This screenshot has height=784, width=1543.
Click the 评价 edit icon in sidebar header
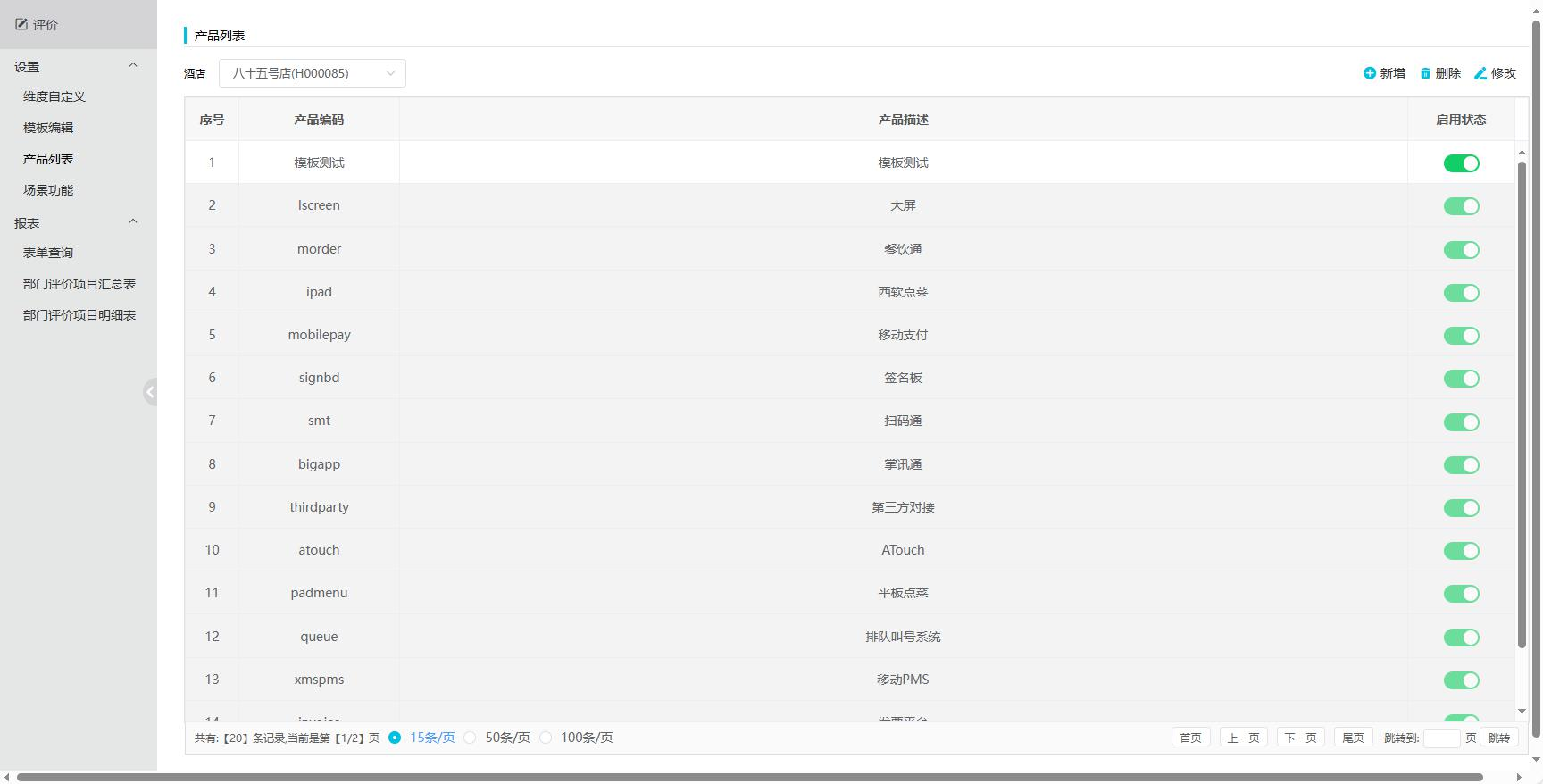point(21,24)
